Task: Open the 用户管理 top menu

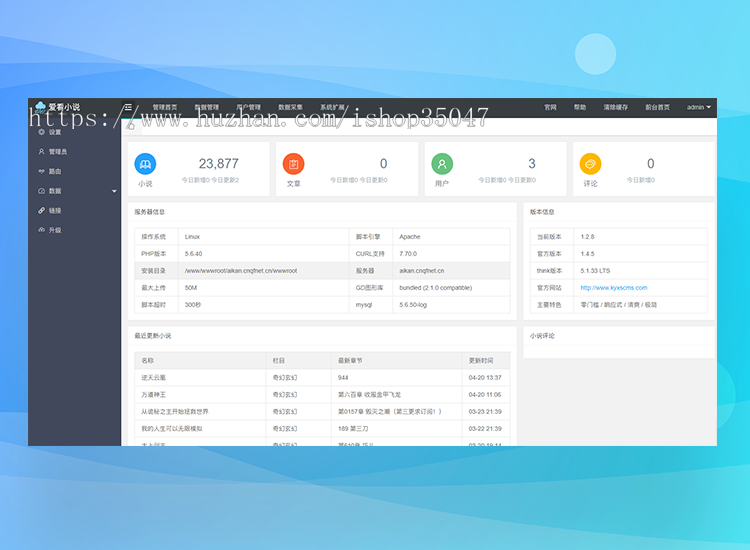Action: pos(249,107)
